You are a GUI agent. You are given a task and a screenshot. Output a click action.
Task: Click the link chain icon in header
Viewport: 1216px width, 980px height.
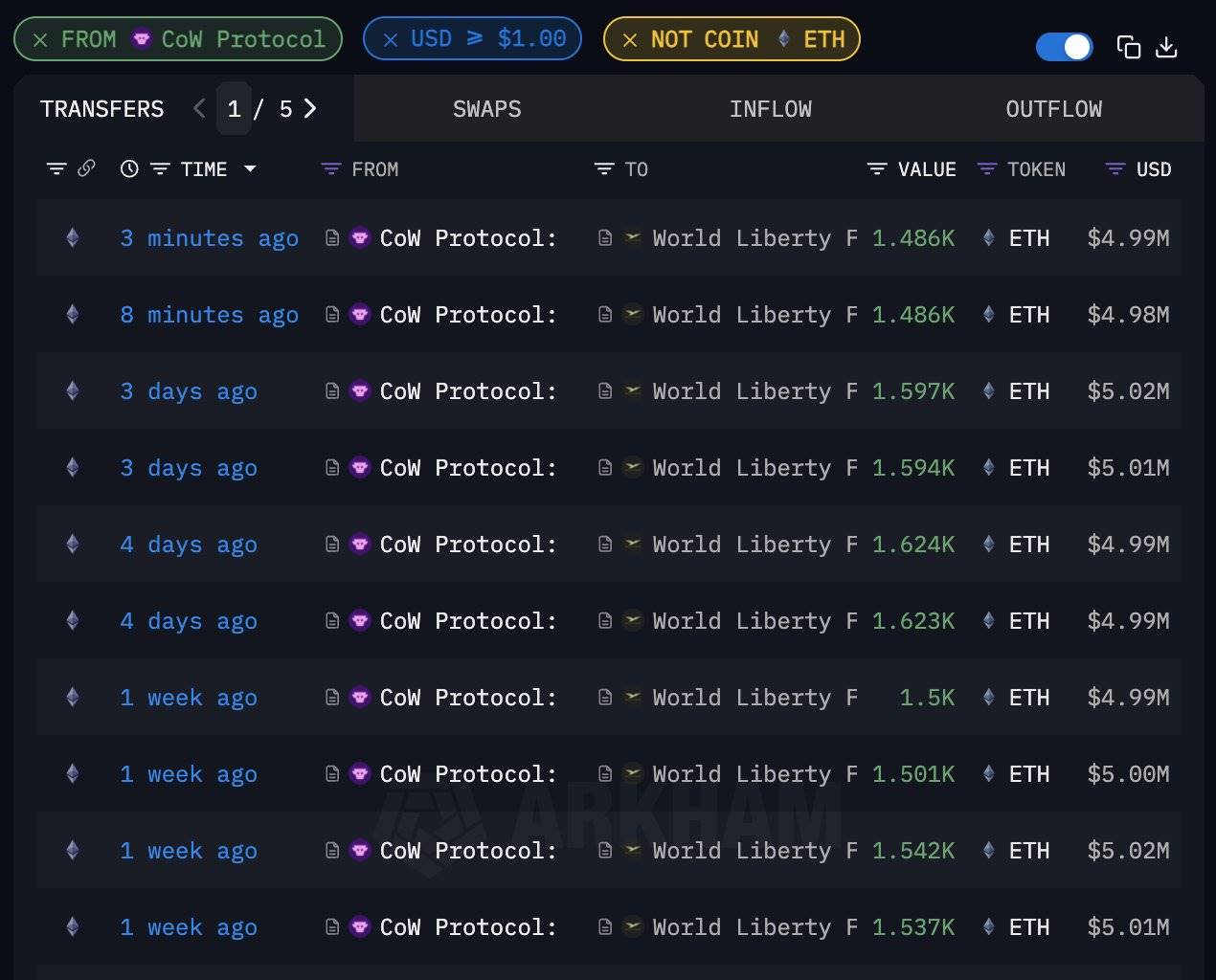pos(86,168)
